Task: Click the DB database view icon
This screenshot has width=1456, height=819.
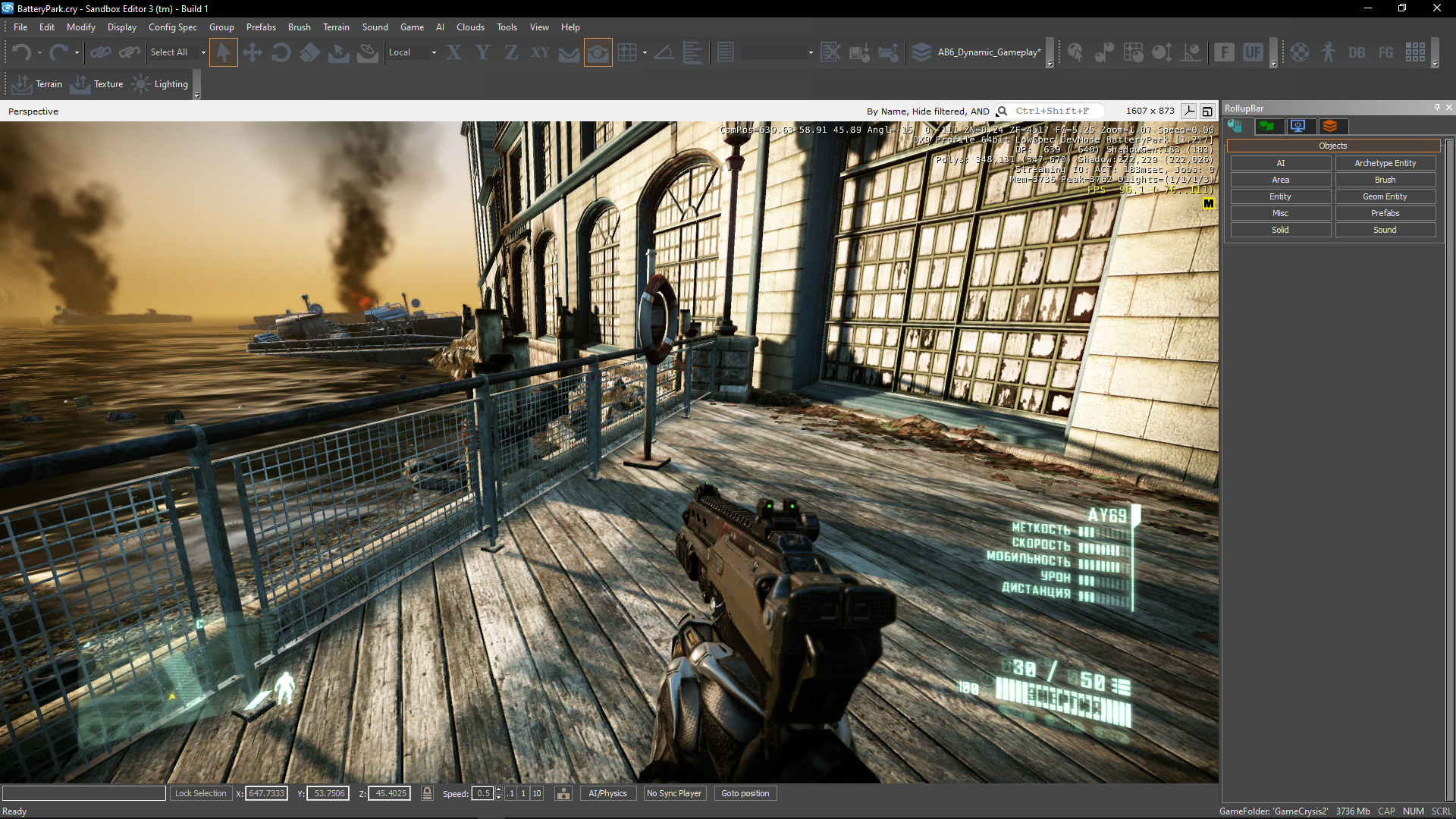Action: click(1357, 52)
